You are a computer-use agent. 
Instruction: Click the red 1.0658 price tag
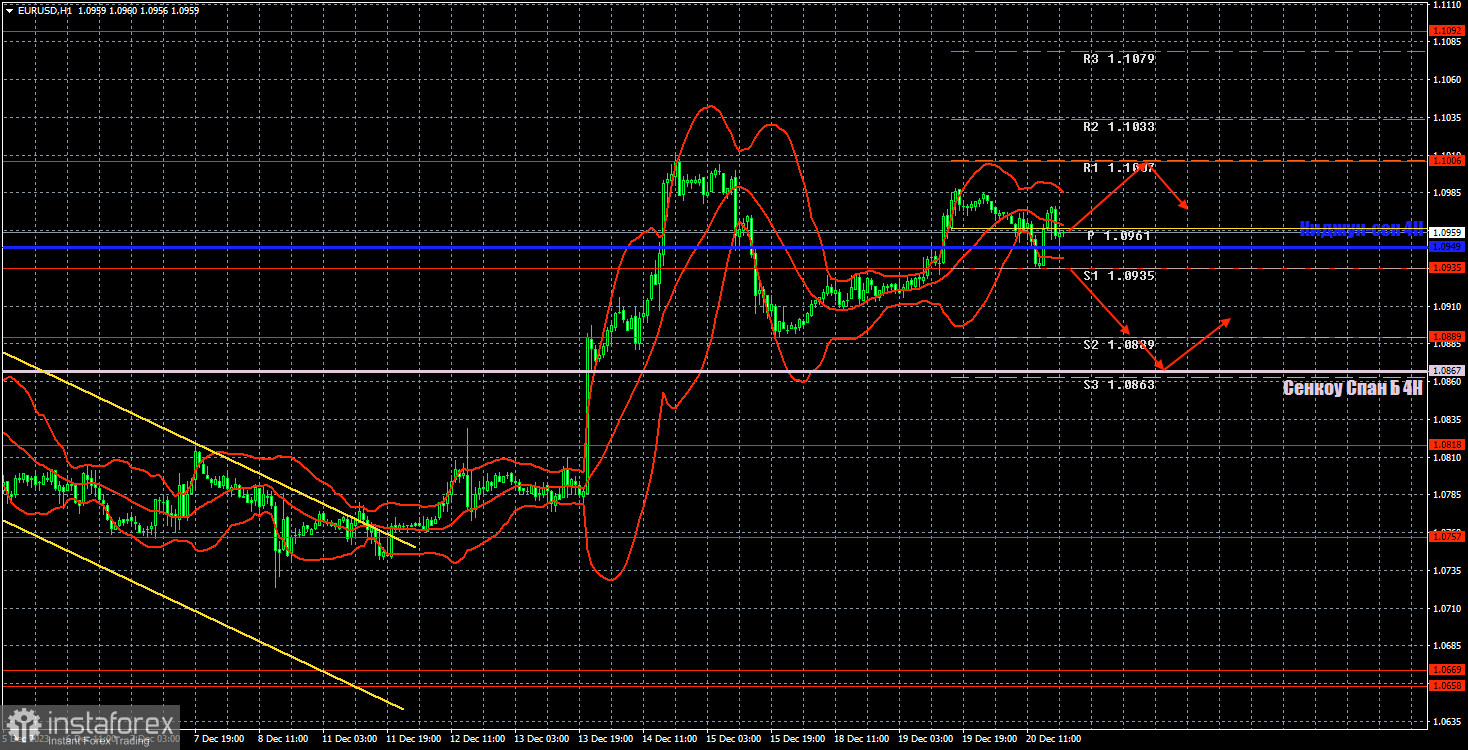1448,685
